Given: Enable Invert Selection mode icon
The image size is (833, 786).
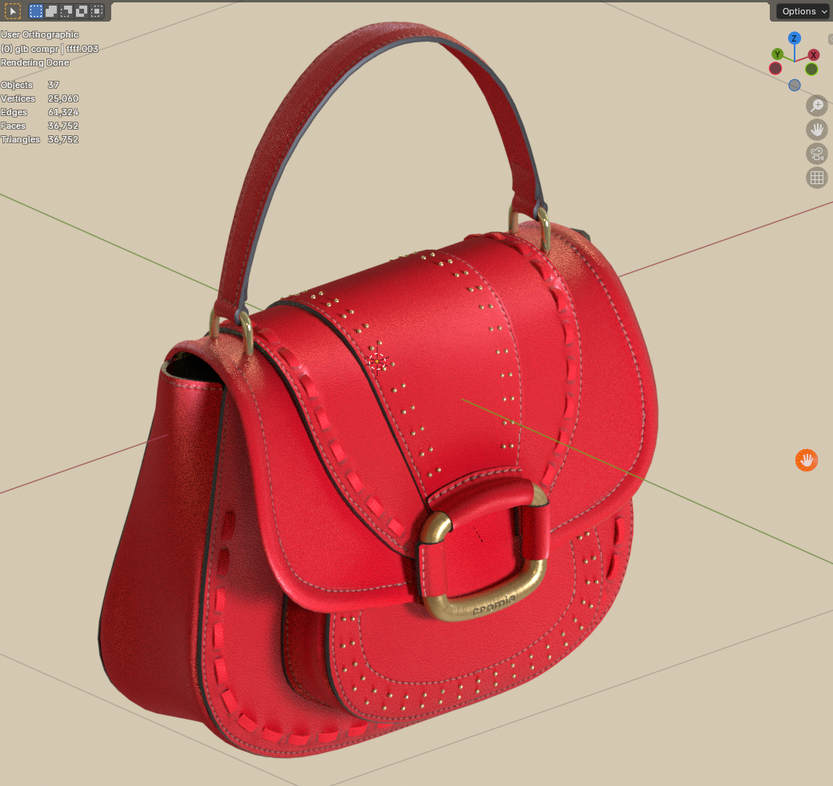Looking at the screenshot, I should click(x=81, y=11).
